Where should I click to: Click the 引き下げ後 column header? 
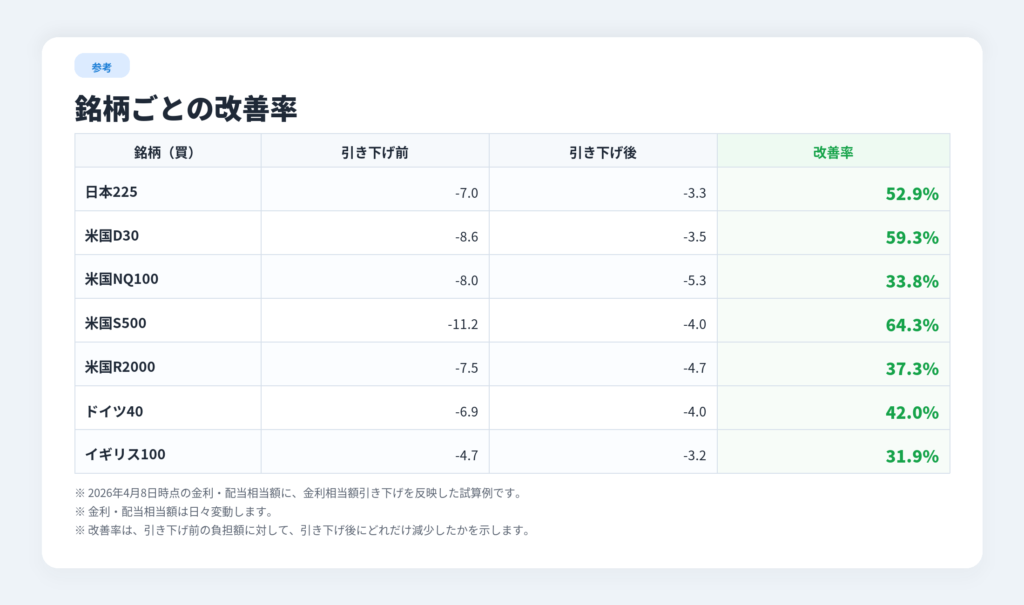tap(602, 152)
